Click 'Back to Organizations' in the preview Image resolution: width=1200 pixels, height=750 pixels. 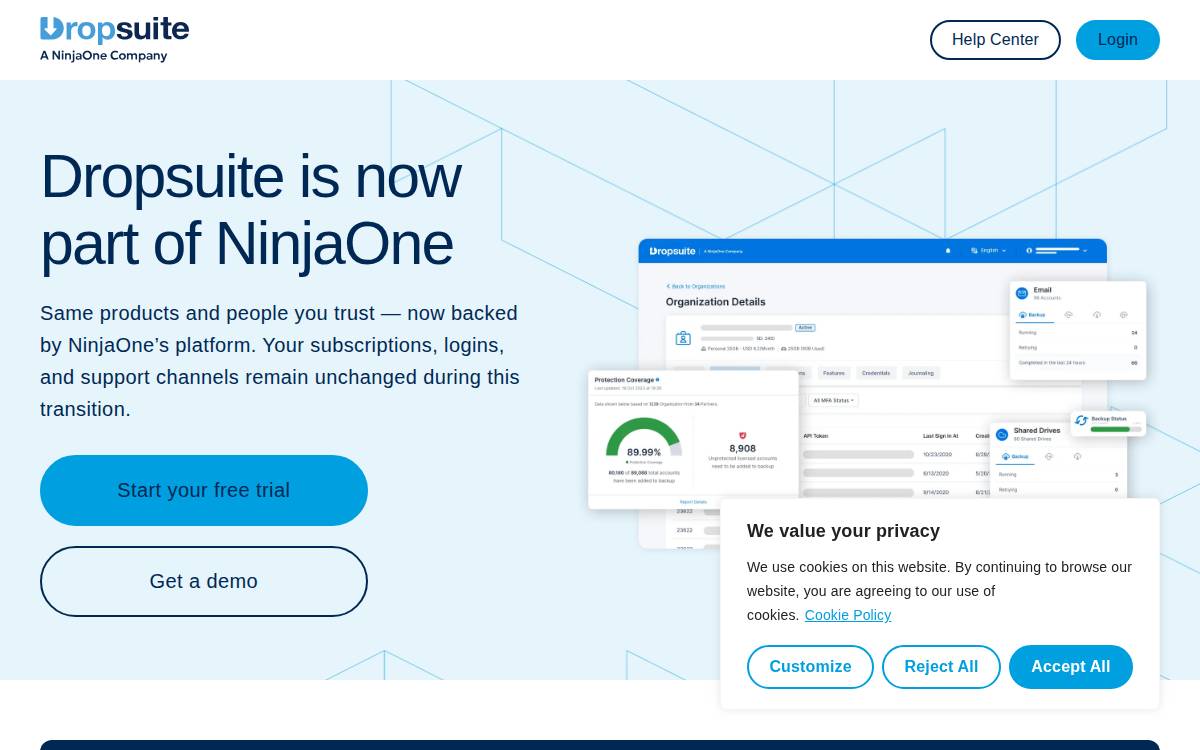coord(696,286)
